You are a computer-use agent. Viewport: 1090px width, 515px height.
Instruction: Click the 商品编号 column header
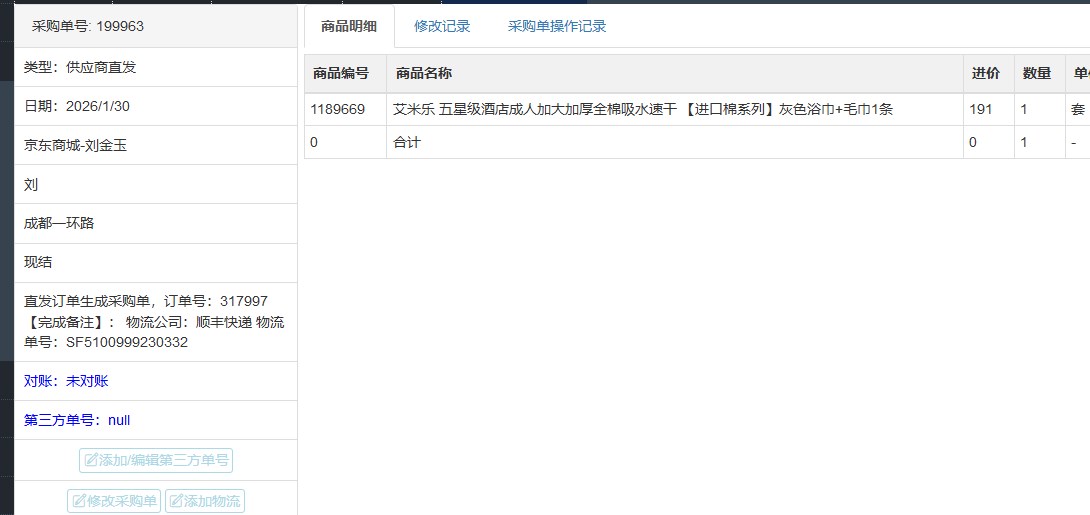coord(341,74)
